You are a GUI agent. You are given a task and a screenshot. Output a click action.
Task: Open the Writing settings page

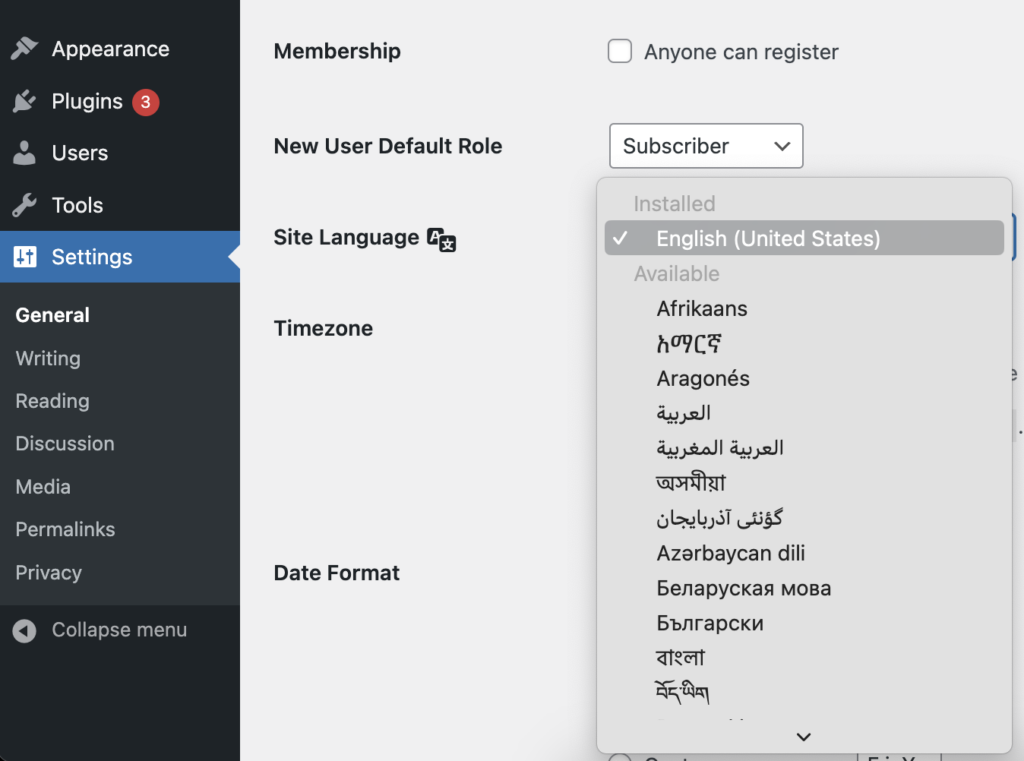click(x=48, y=358)
